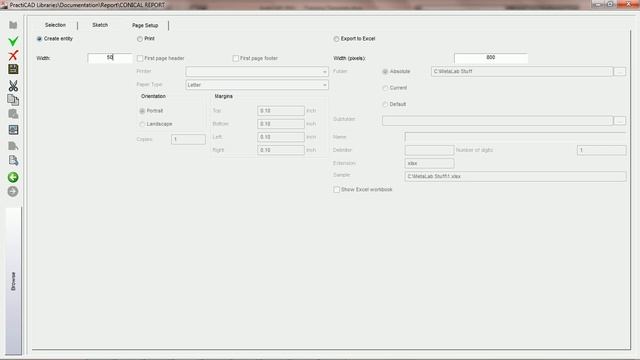Click the green back arrow icon
Image resolution: width=640 pixels, height=360 pixels.
13,177
